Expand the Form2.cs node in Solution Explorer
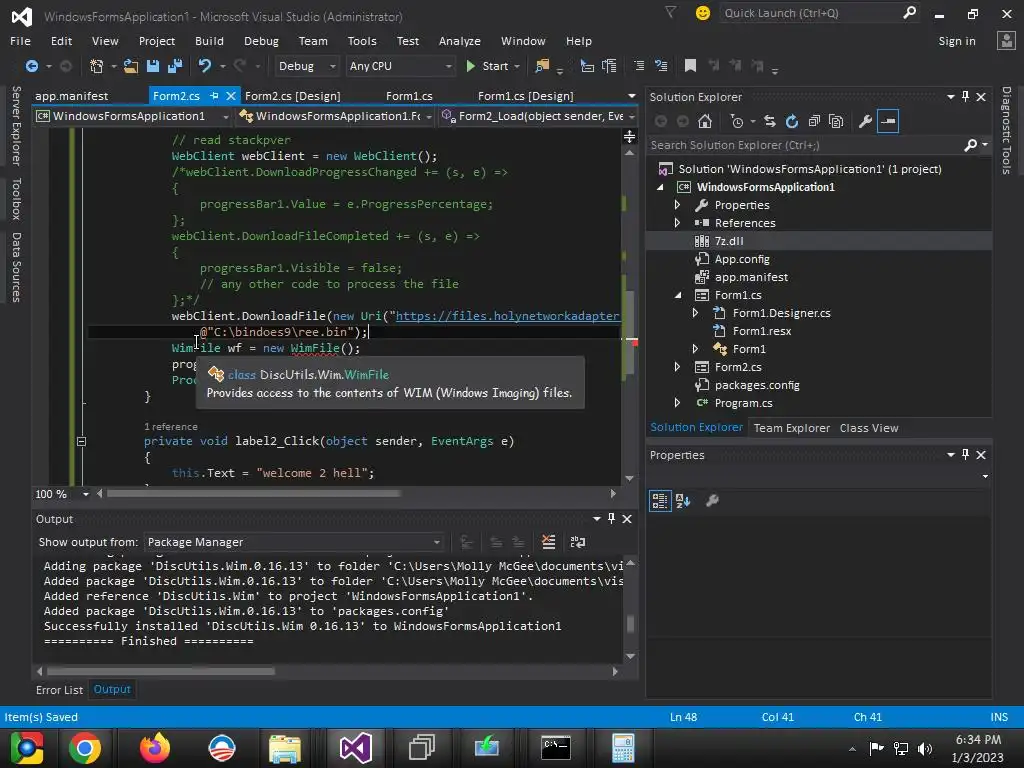The width and height of the screenshot is (1024, 768). pos(677,367)
